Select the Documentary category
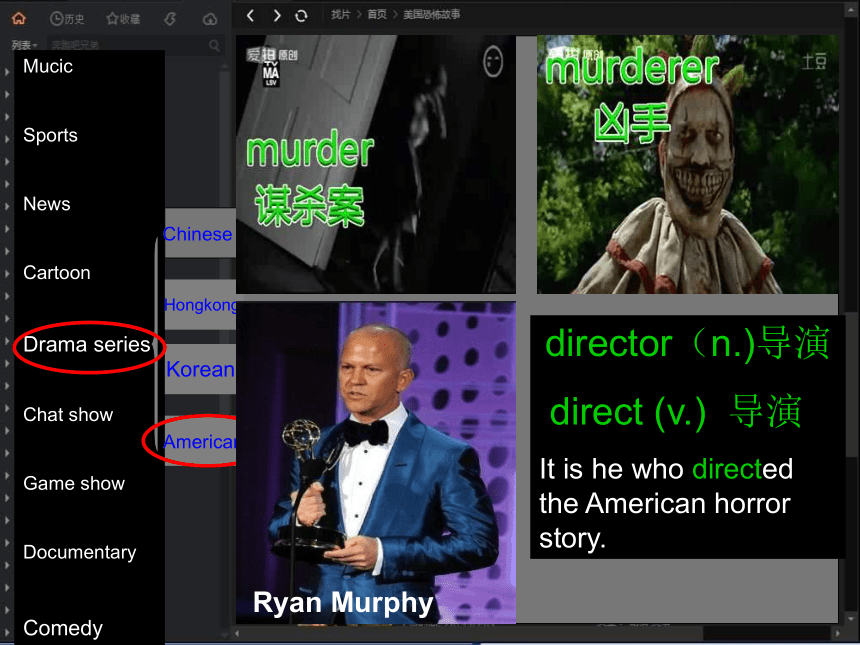The width and height of the screenshot is (860, 645). click(80, 552)
